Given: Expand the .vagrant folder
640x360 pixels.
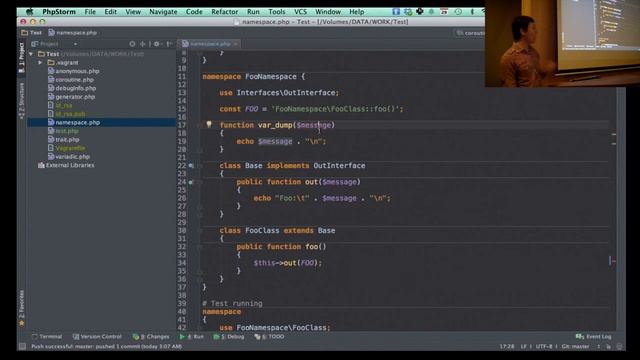Looking at the screenshot, I should click(40, 62).
